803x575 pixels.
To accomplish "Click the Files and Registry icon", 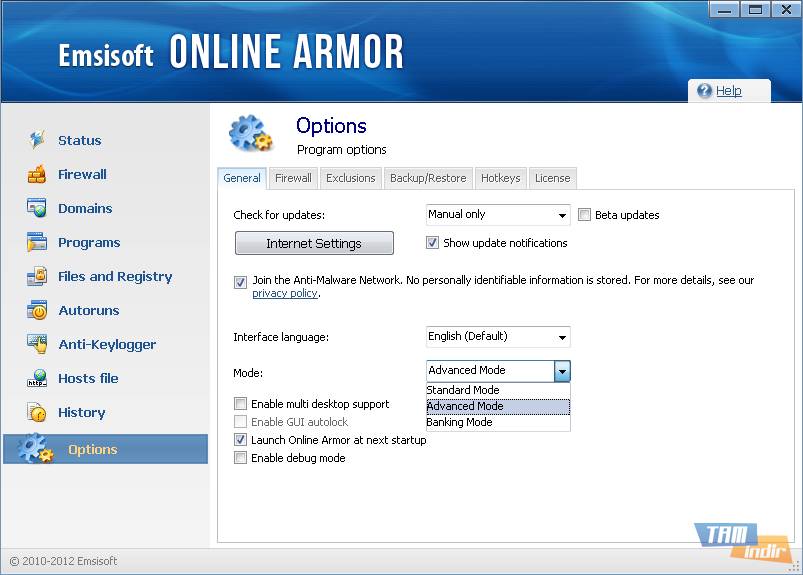I will pyautogui.click(x=37, y=276).
